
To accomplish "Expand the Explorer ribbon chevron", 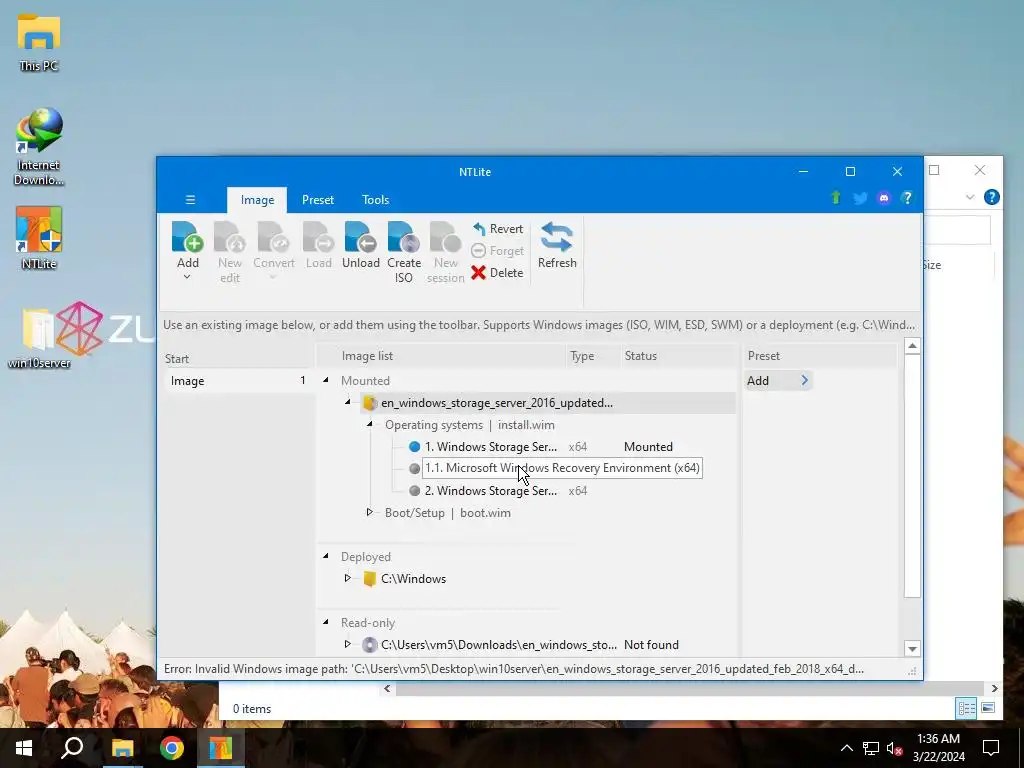I will [970, 197].
